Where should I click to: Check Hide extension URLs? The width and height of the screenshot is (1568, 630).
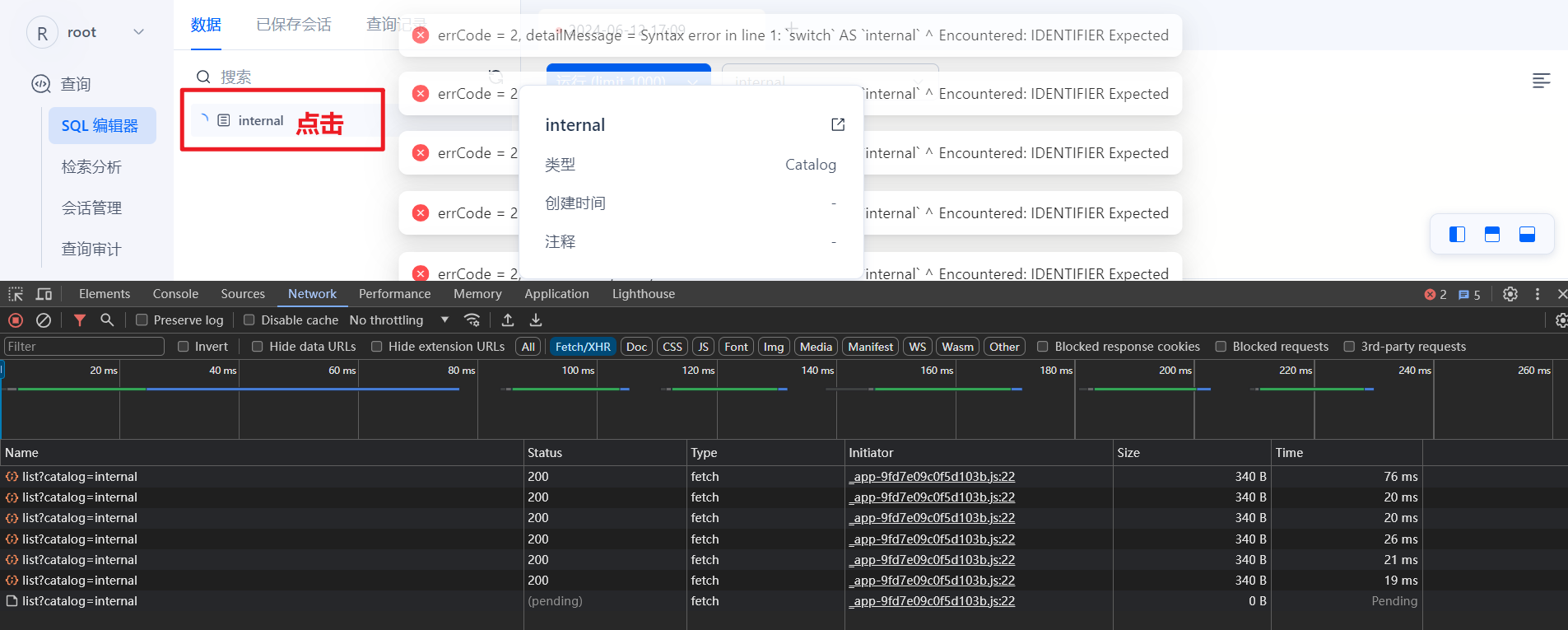tap(377, 347)
